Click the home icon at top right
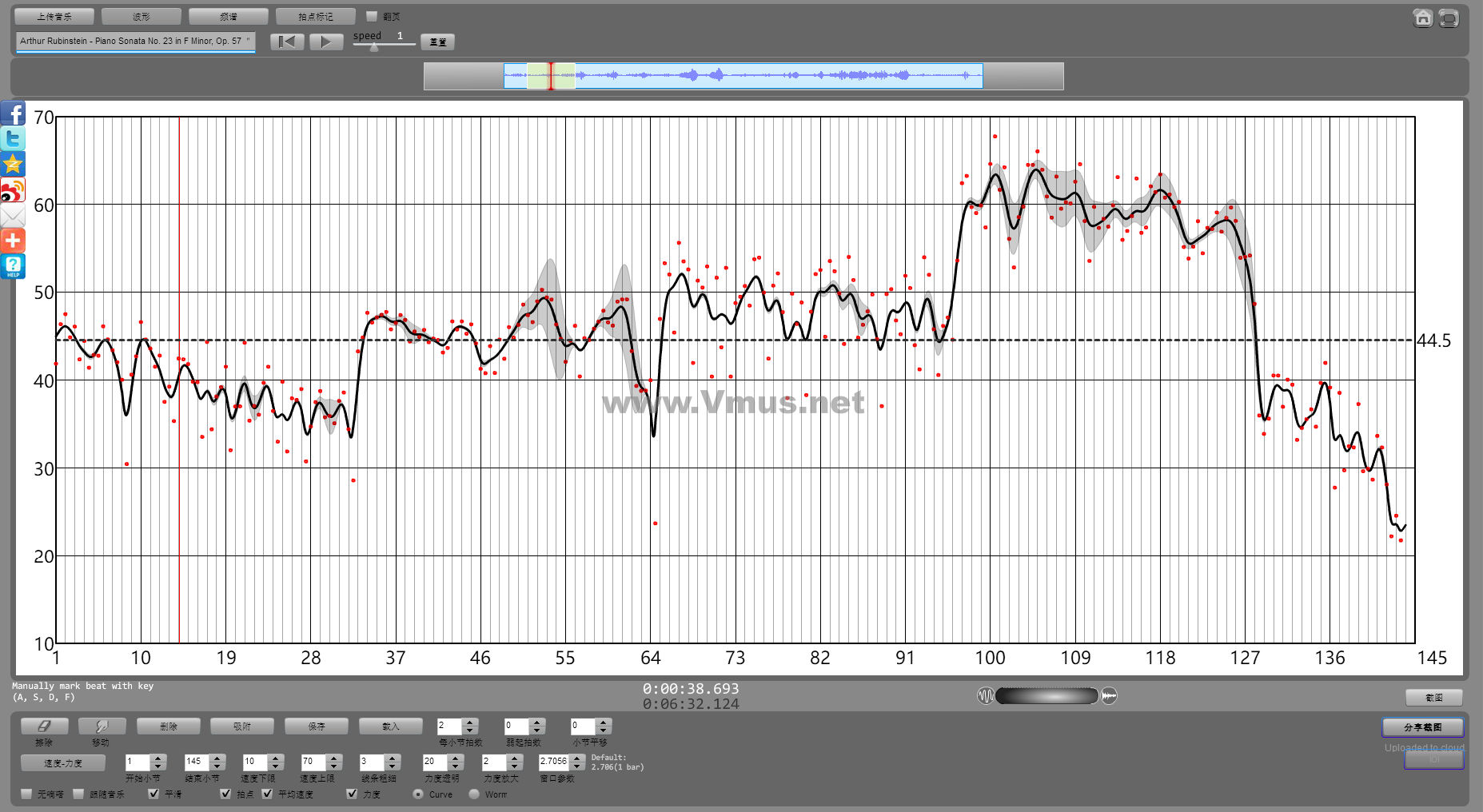This screenshot has height=812, width=1483. point(1422,18)
